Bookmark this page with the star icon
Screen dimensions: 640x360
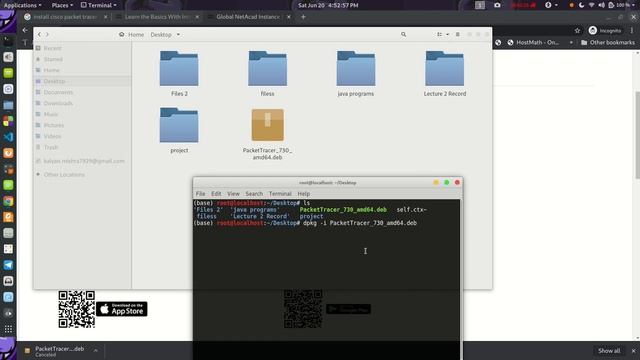577,31
